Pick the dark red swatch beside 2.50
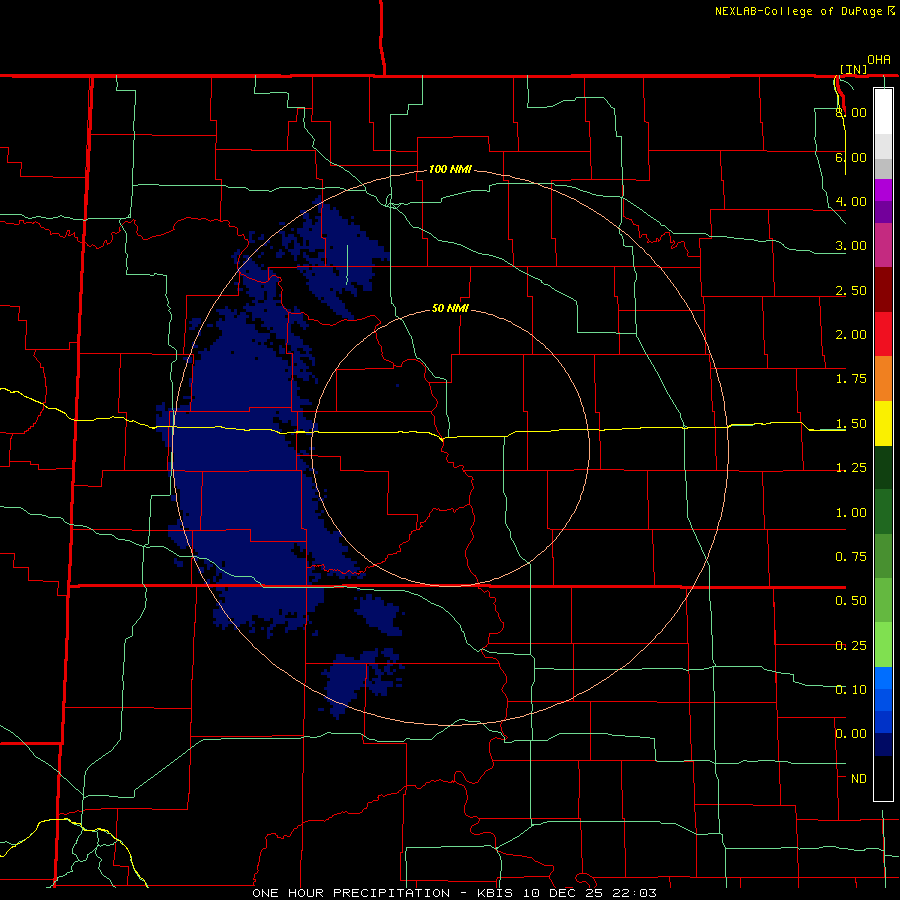 (883, 290)
